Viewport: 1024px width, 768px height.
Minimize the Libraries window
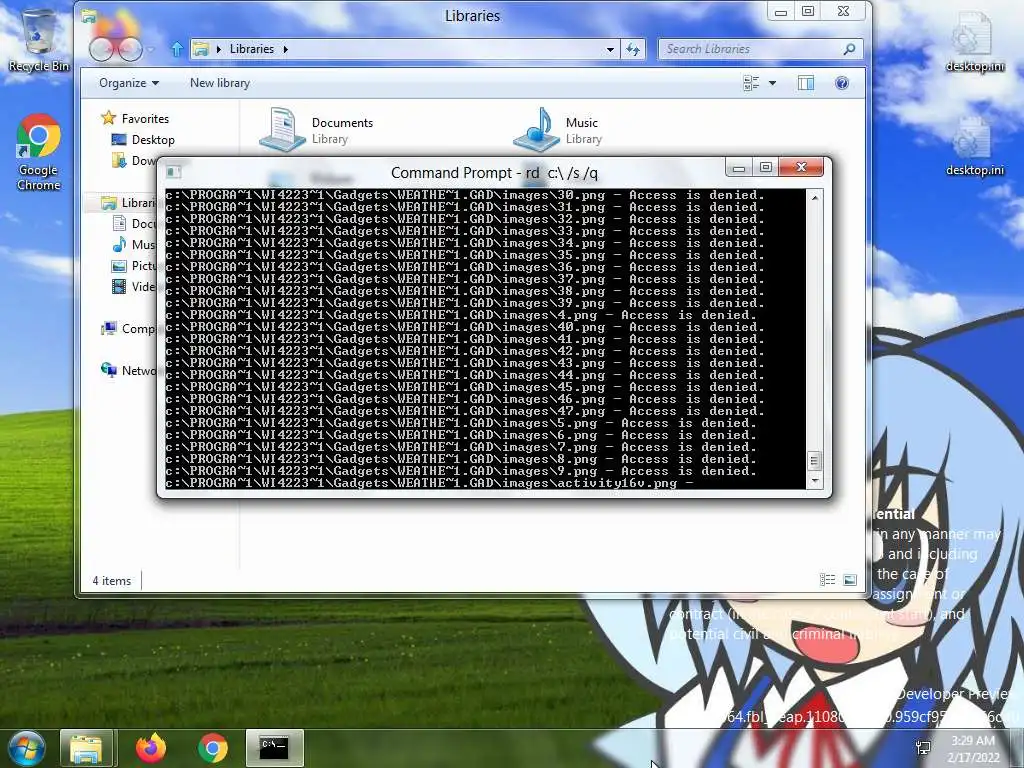pyautogui.click(x=780, y=12)
